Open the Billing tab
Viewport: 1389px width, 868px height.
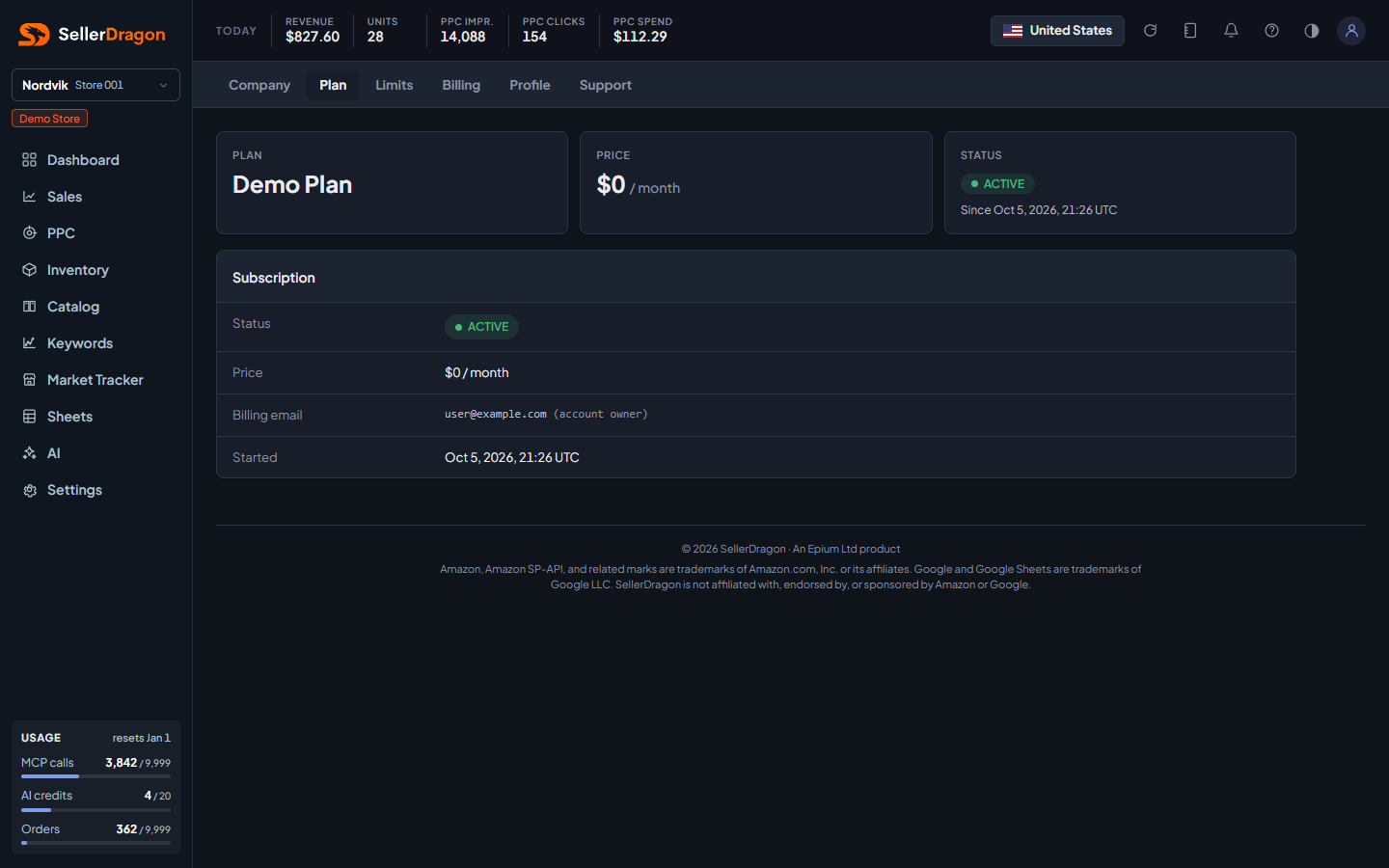pyautogui.click(x=461, y=85)
